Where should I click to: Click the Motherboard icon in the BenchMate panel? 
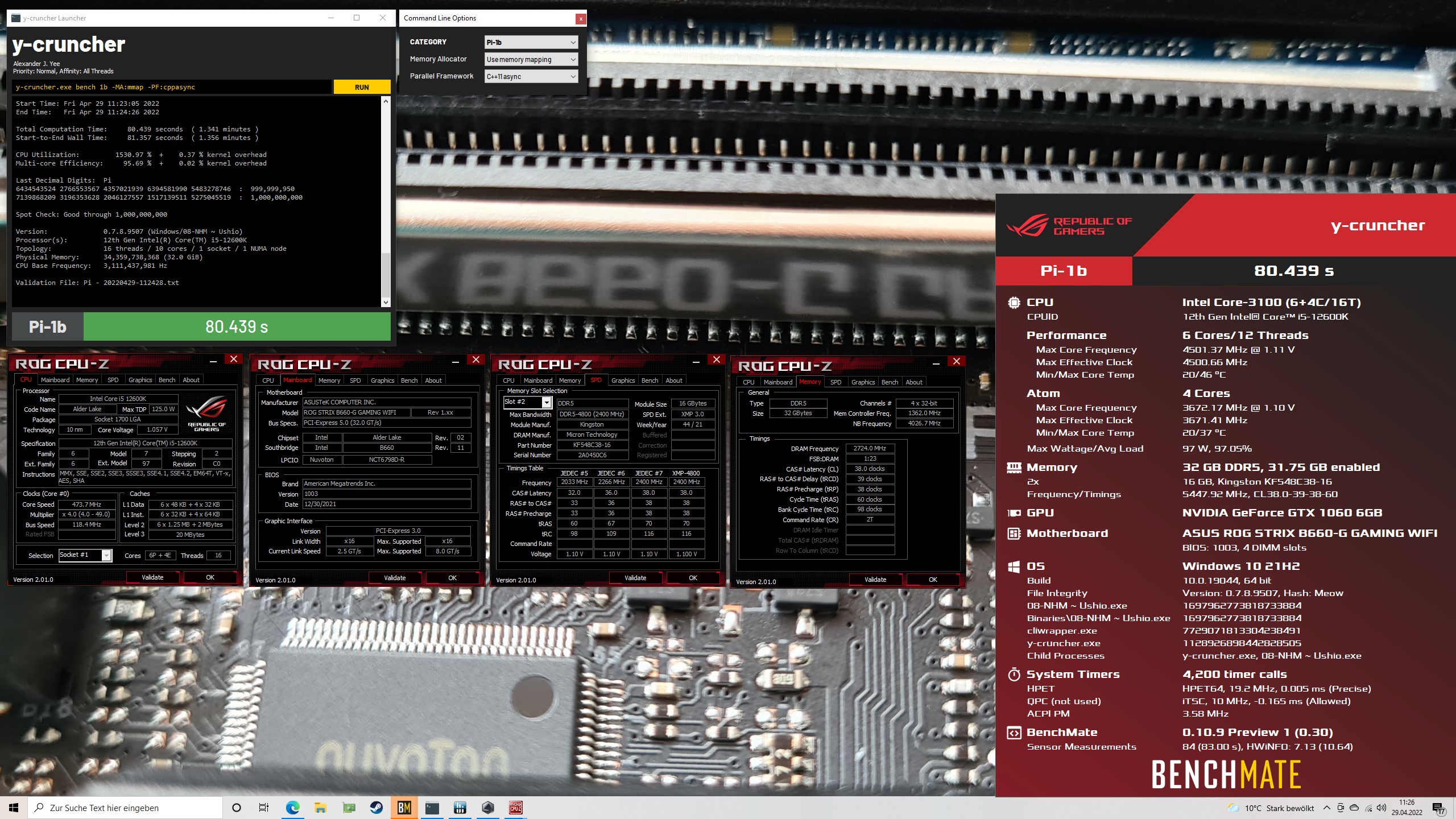click(x=1014, y=533)
